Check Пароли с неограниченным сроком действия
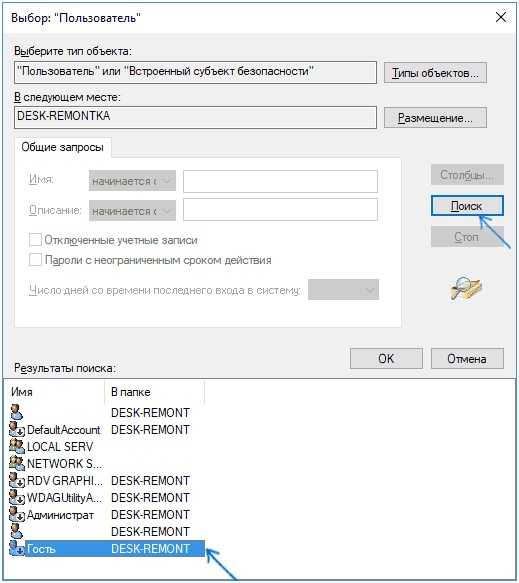The image size is (519, 583). [x=35, y=260]
